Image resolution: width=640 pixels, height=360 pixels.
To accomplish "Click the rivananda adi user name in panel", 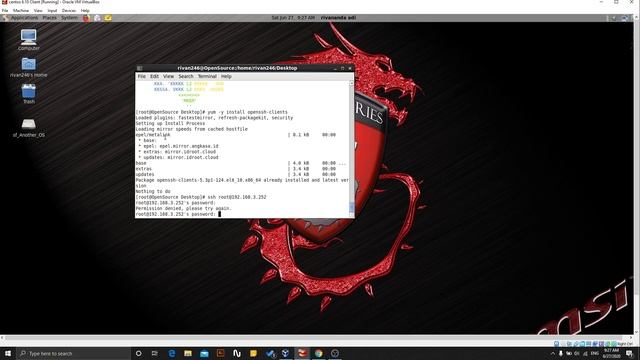I will point(338,18).
